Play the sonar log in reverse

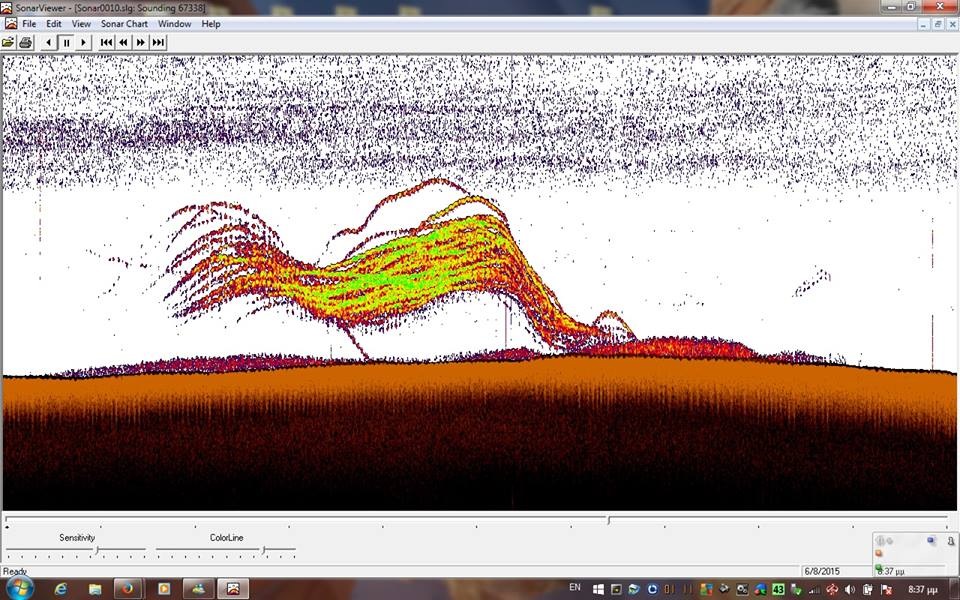(48, 42)
